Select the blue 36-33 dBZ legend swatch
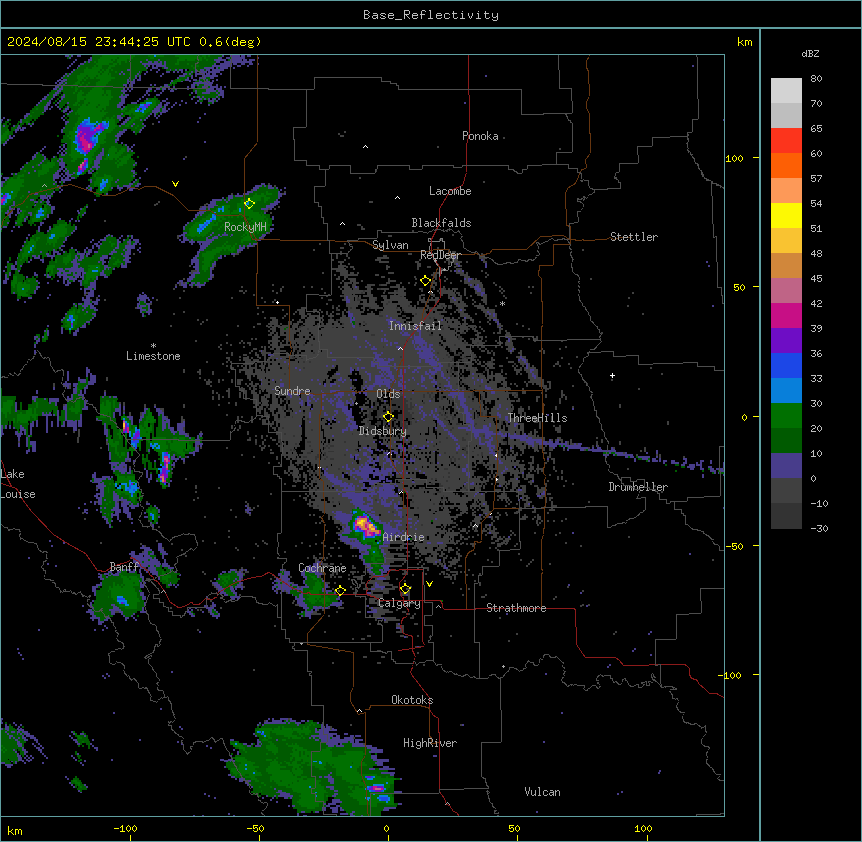862x842 pixels. pos(786,366)
